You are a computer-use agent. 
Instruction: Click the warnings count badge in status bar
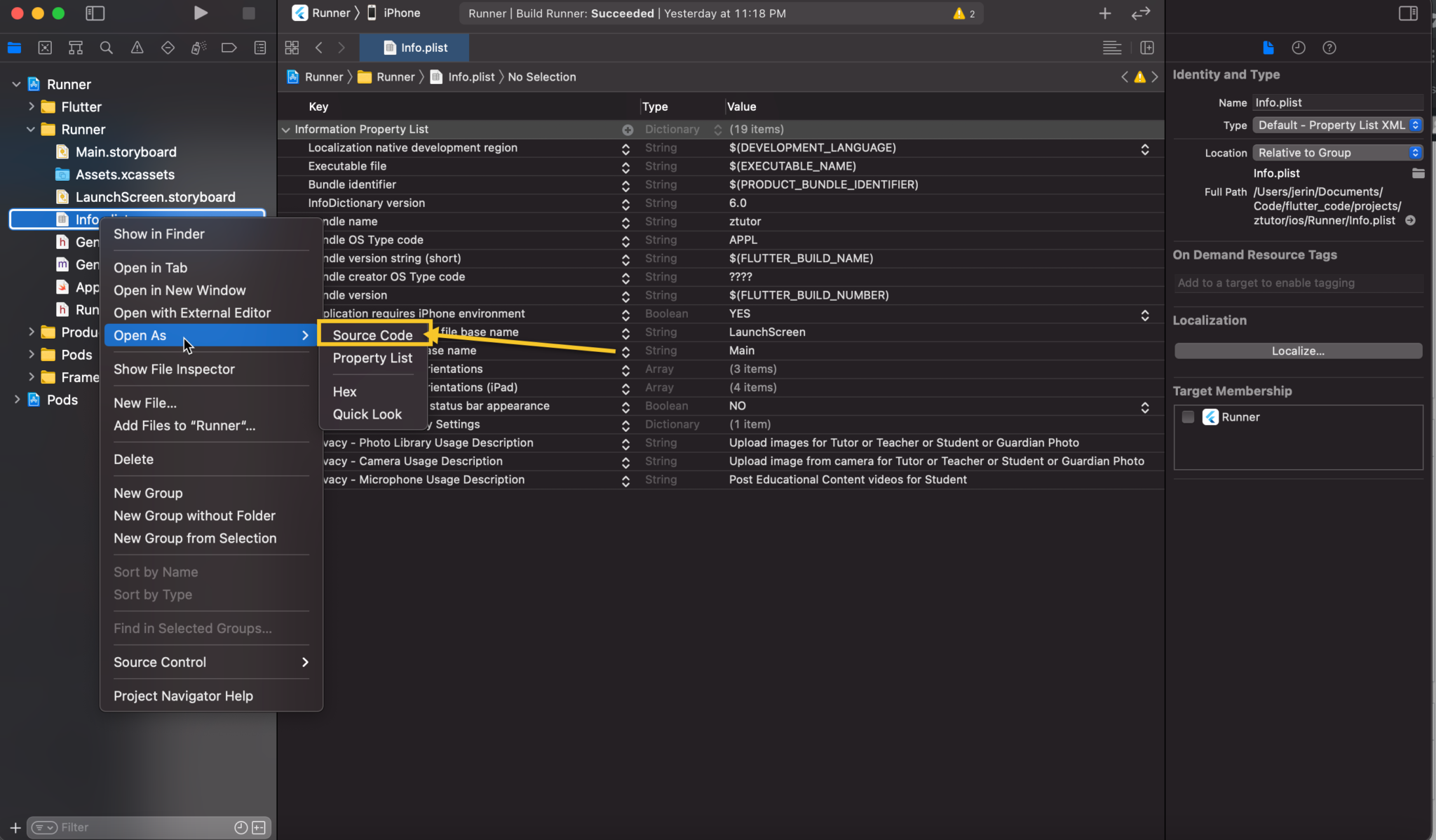(964, 13)
